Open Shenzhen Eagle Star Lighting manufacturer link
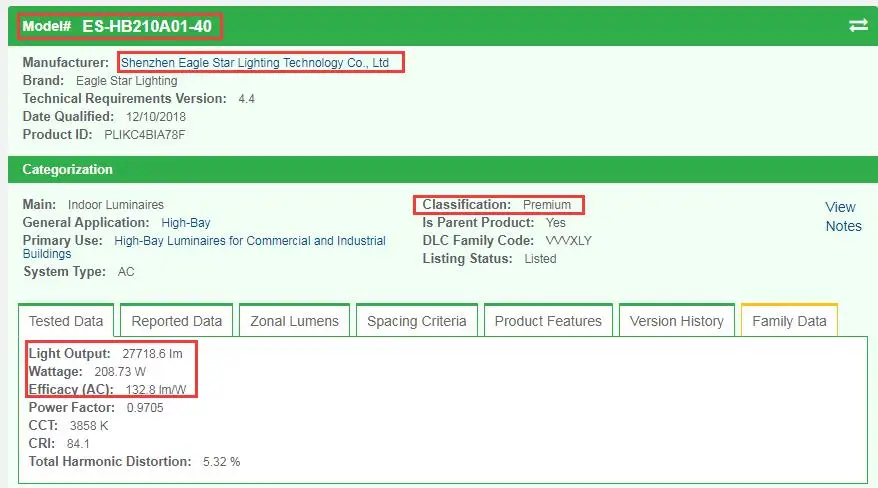This screenshot has height=488, width=878. point(255,63)
